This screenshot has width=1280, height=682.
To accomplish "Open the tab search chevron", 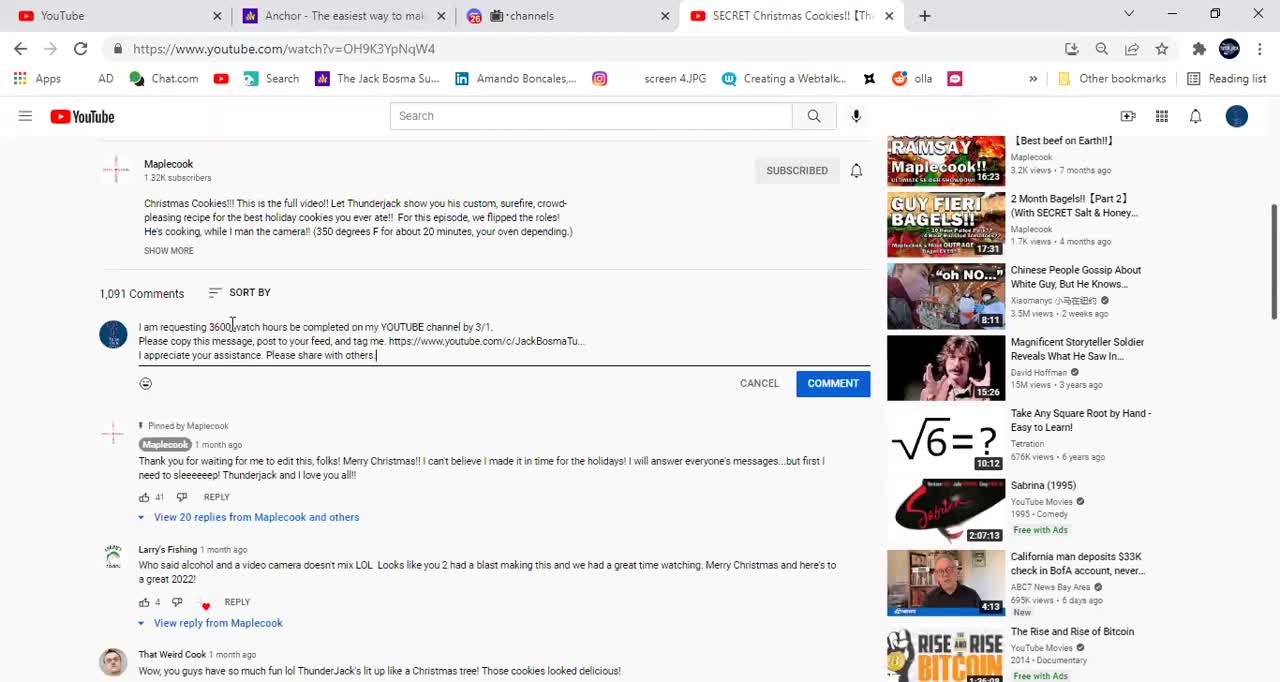I will (x=1129, y=14).
